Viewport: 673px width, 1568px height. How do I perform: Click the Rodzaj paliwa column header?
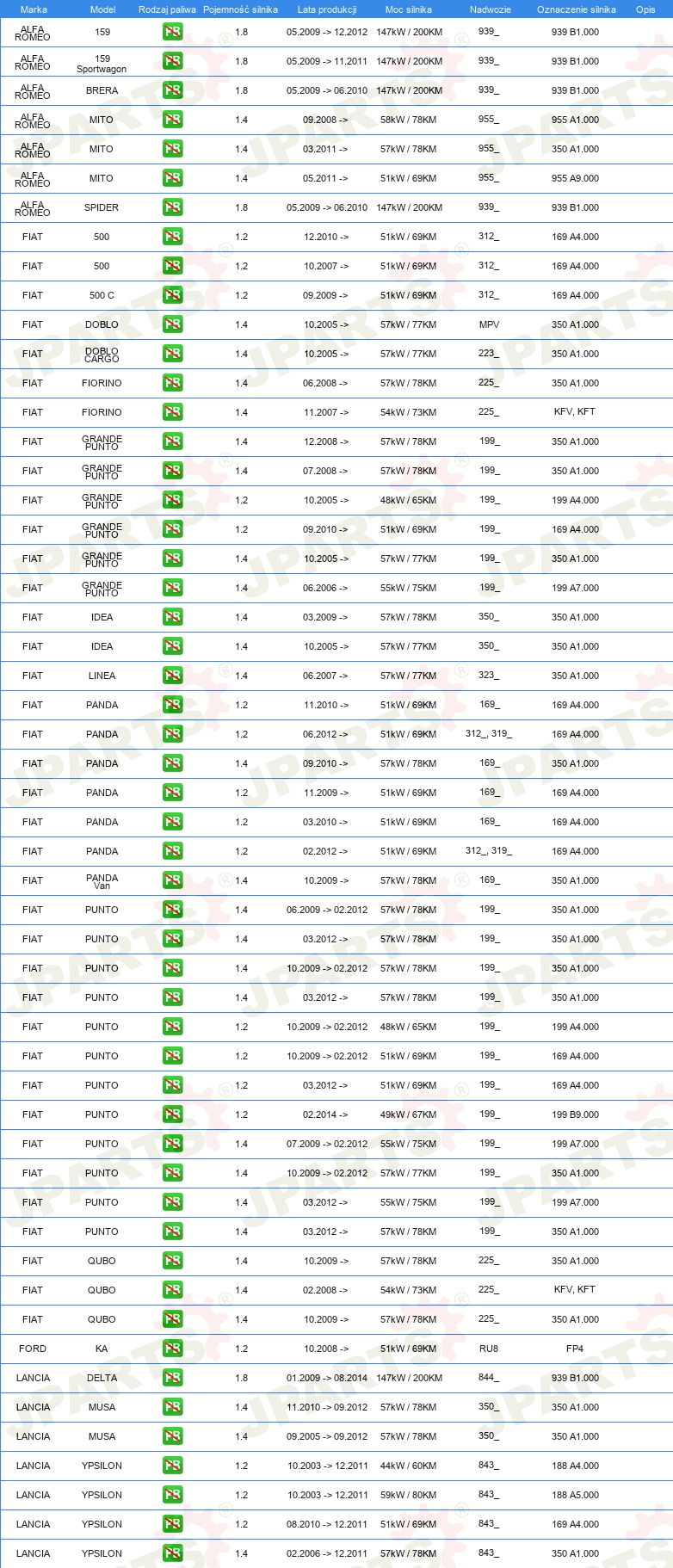click(167, 9)
